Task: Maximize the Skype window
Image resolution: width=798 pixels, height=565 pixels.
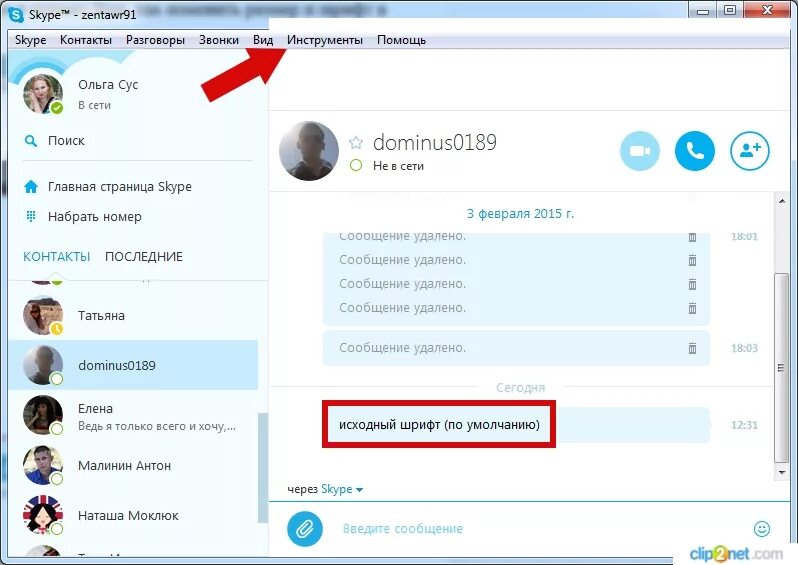Action: (730, 10)
